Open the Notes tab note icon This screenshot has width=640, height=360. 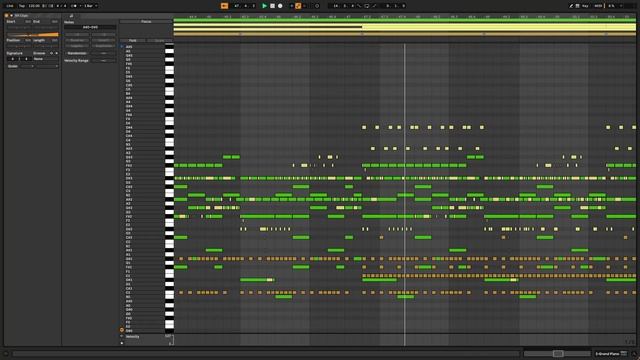point(71,16)
